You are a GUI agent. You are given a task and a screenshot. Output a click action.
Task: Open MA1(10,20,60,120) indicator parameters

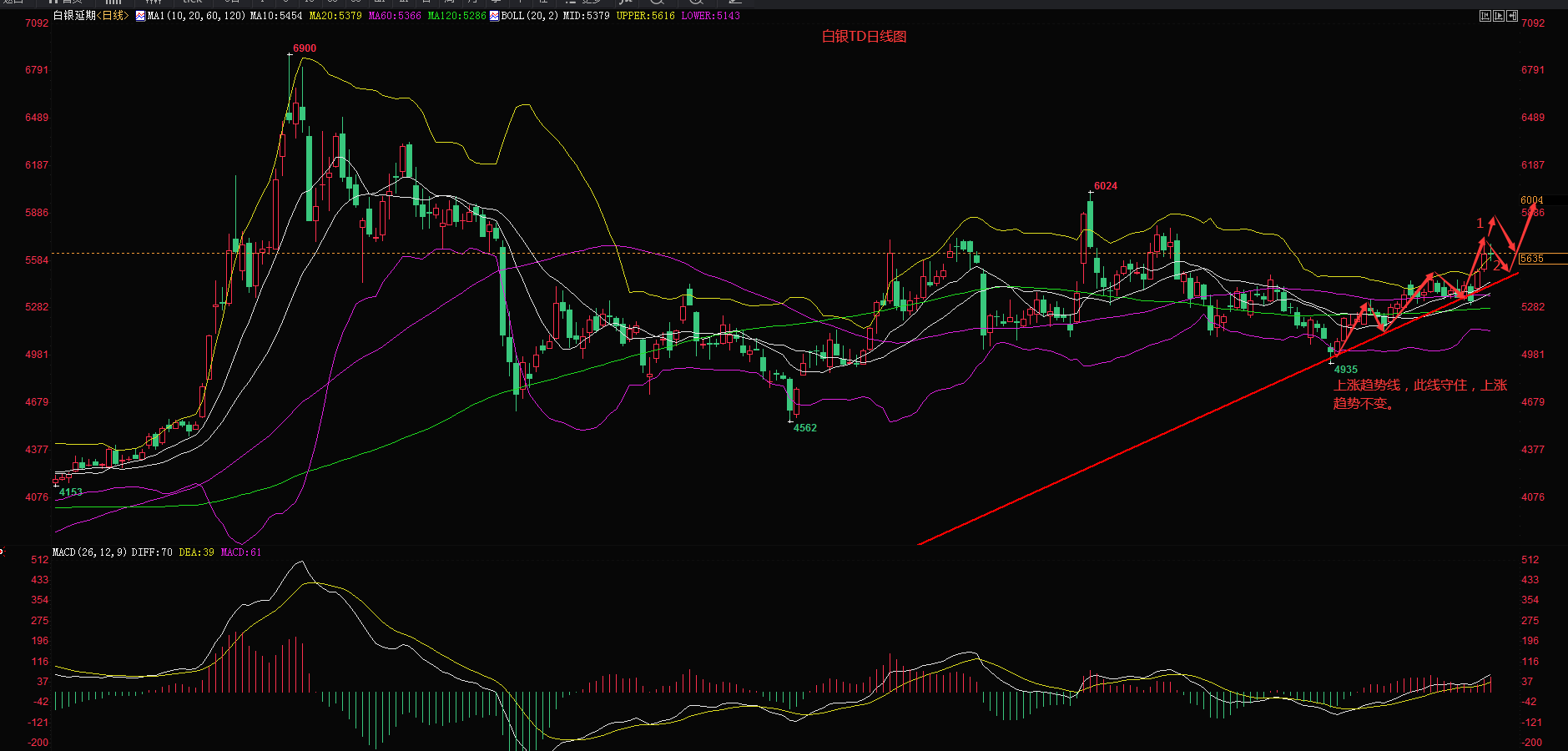[x=196, y=16]
